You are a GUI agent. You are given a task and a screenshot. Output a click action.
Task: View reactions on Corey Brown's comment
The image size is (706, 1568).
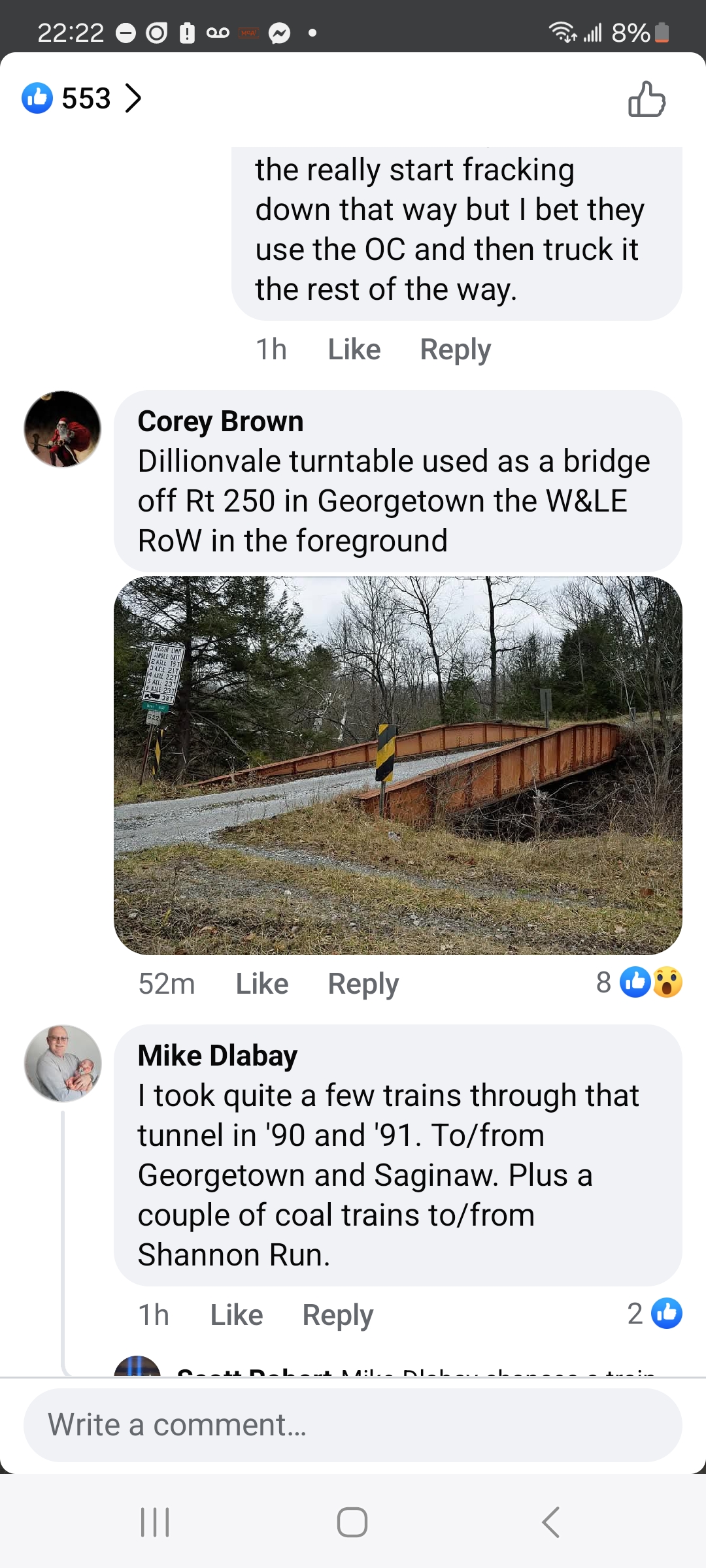coord(639,982)
